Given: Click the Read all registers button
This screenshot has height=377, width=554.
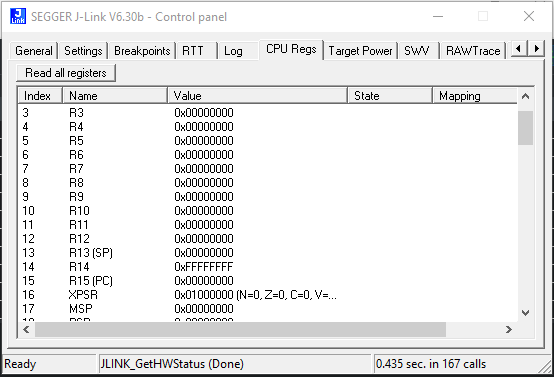Looking at the screenshot, I should click(66, 73).
